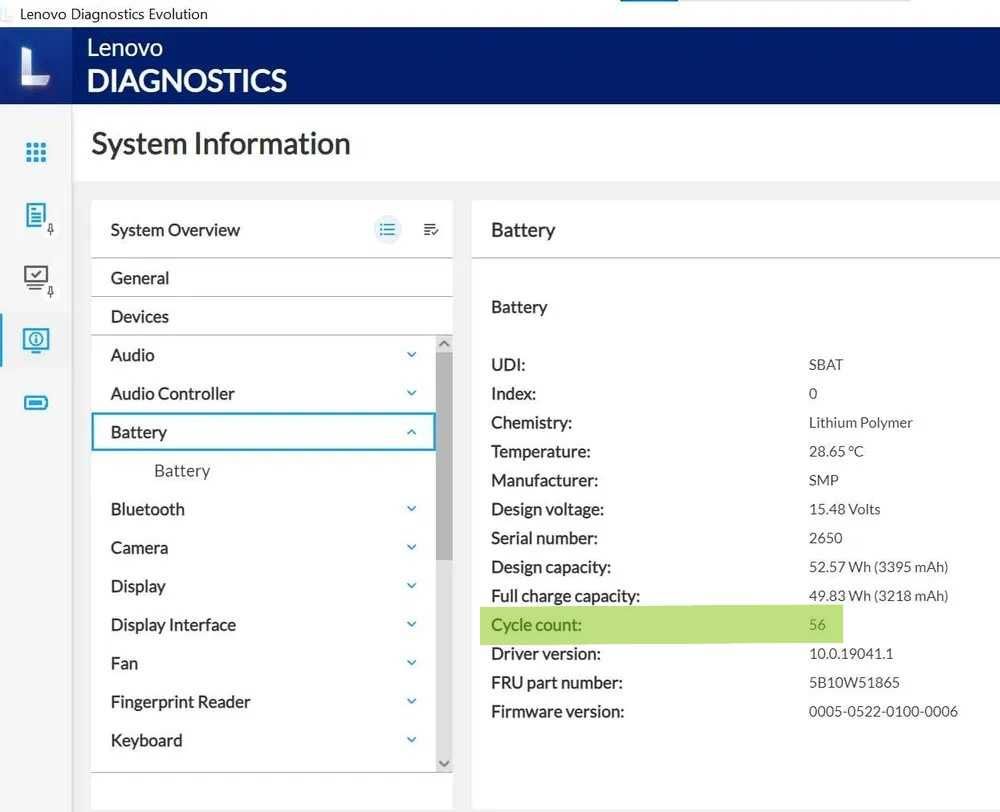Click the device list scroll down arrow
The height and width of the screenshot is (812, 1000).
point(445,764)
